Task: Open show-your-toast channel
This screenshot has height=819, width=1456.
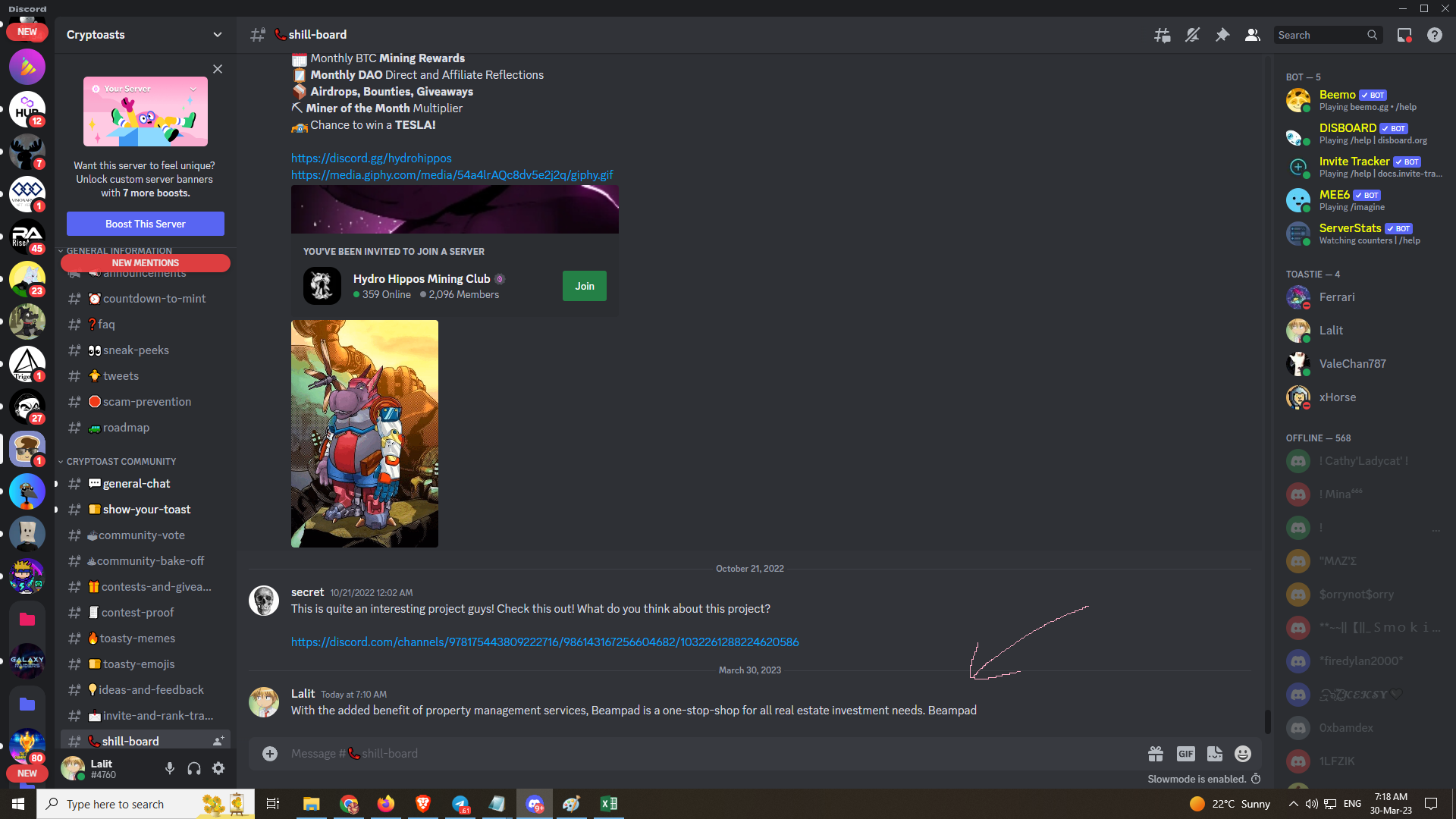Action: click(x=146, y=510)
